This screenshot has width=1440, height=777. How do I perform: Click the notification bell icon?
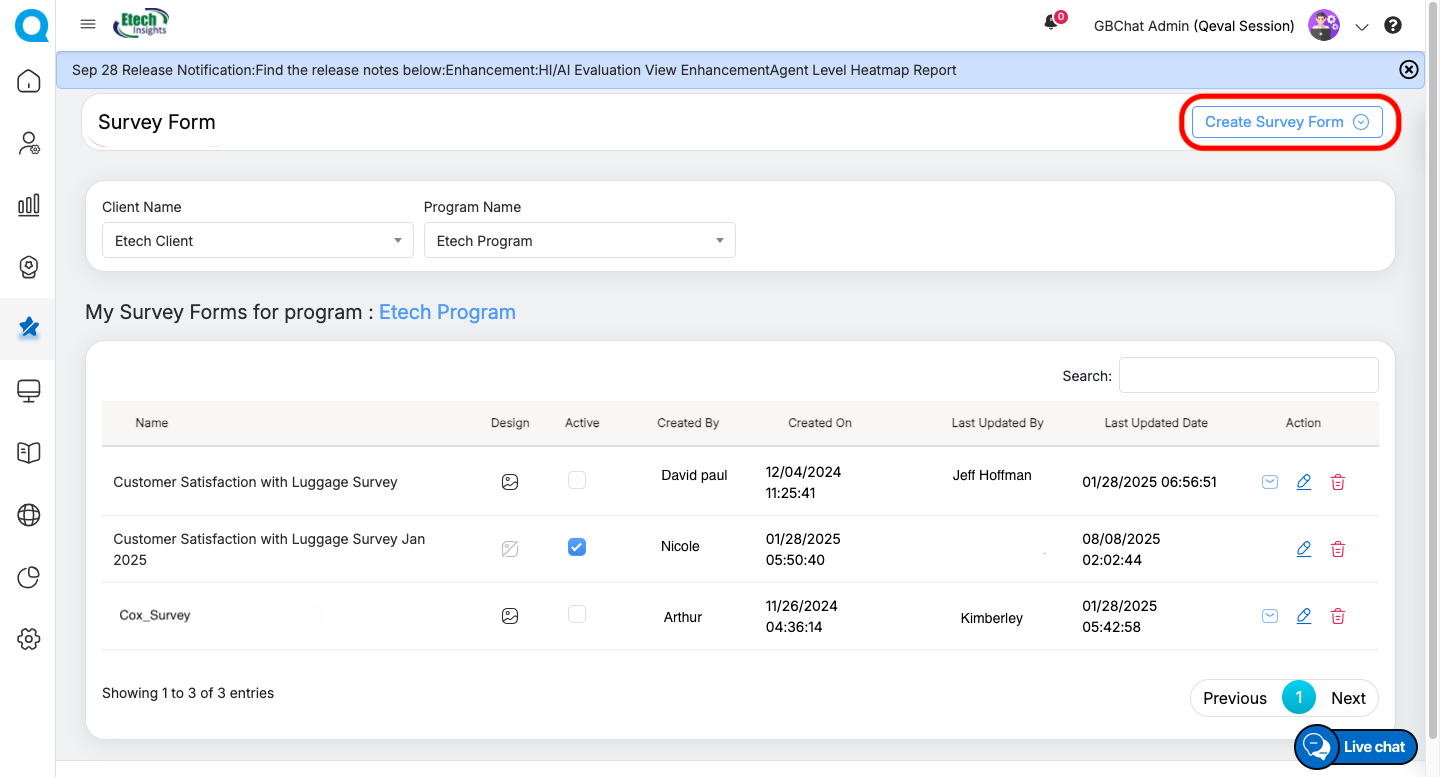1051,23
